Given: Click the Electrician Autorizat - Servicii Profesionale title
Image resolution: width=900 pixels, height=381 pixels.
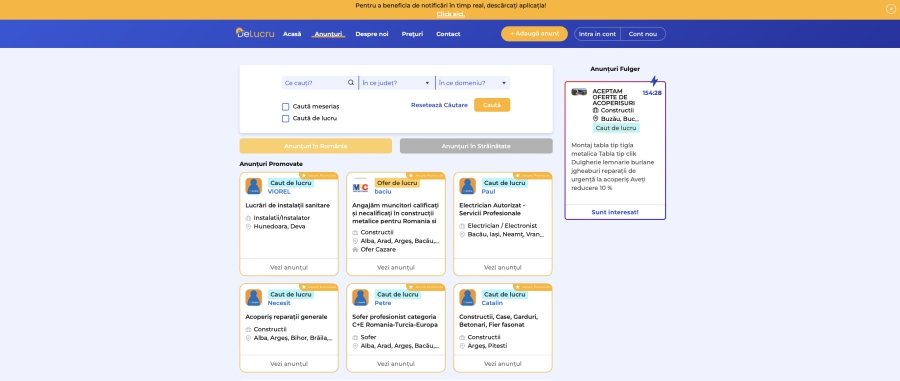Looking at the screenshot, I should [x=492, y=209].
